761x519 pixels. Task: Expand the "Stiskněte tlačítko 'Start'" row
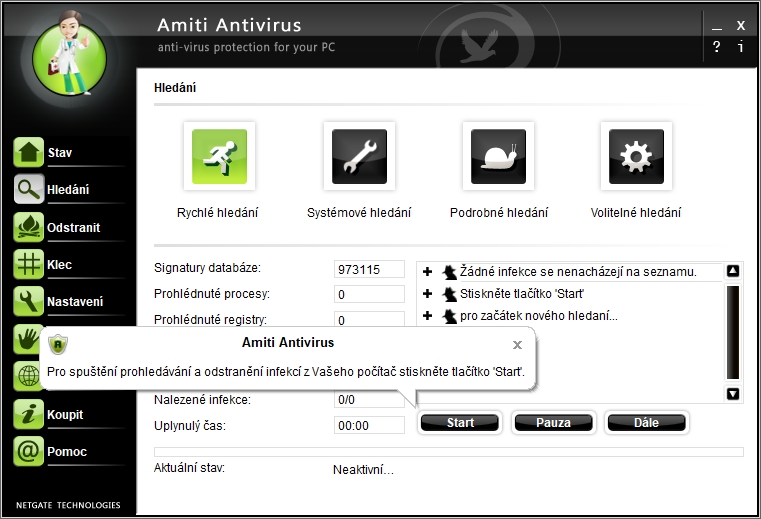[x=428, y=293]
